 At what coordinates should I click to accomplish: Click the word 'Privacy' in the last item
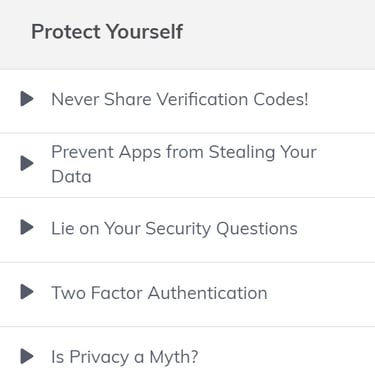pyautogui.click(x=99, y=357)
